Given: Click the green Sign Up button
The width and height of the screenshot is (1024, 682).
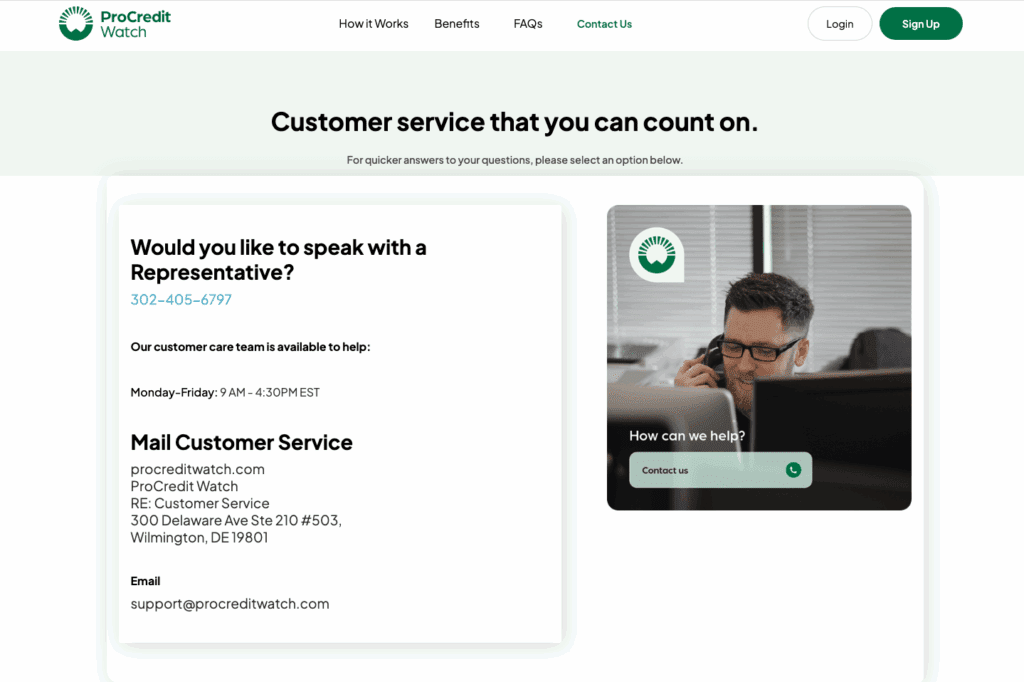Looking at the screenshot, I should click(920, 24).
